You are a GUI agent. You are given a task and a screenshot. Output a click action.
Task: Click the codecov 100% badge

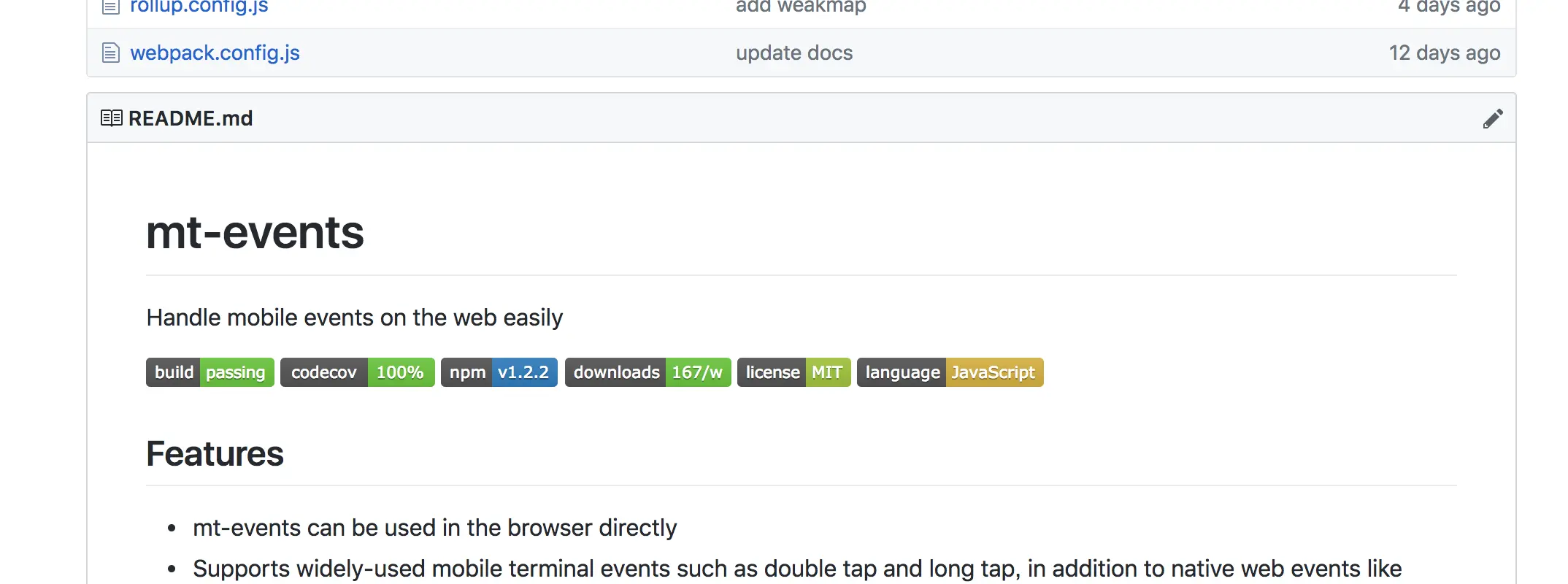tap(357, 372)
